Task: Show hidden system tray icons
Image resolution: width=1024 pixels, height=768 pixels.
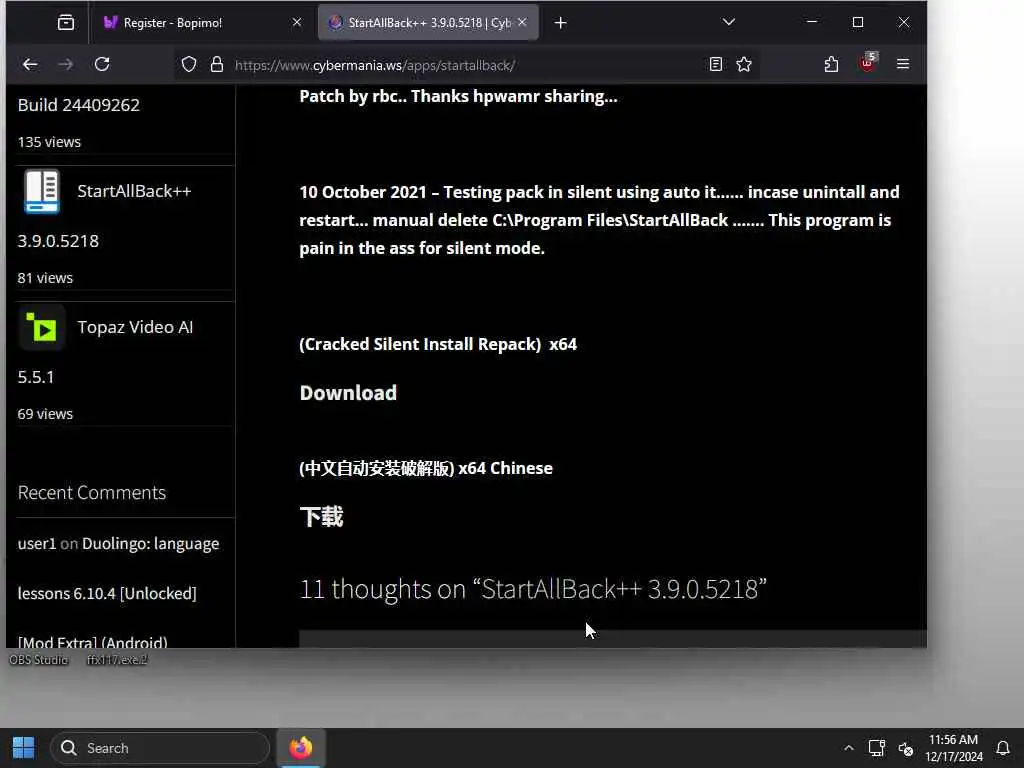Action: 848,748
